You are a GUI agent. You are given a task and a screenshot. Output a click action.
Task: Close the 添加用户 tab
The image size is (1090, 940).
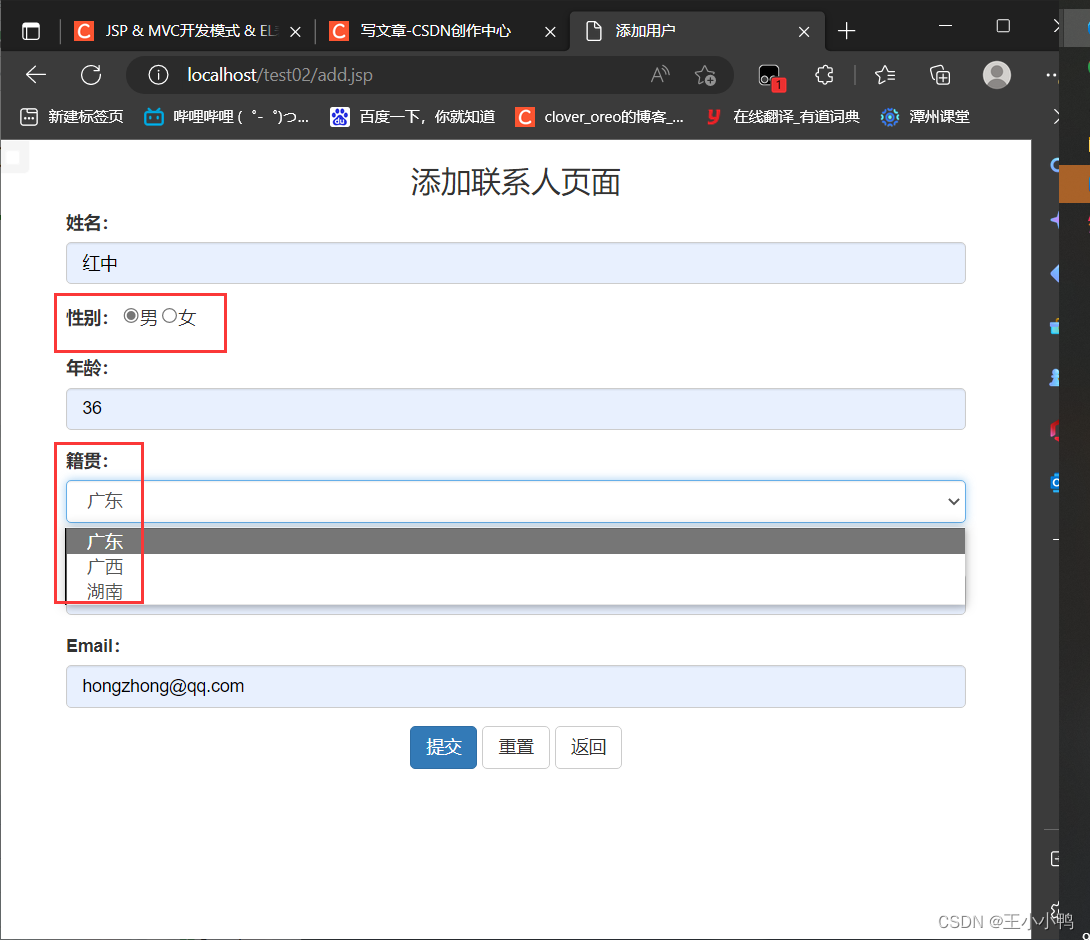[x=804, y=31]
